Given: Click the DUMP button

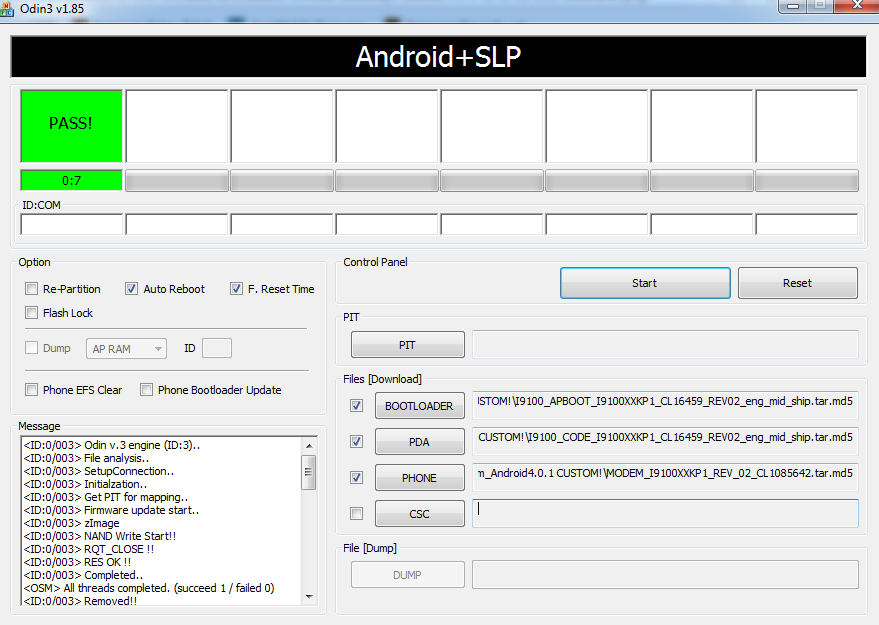Looking at the screenshot, I should click(x=408, y=575).
